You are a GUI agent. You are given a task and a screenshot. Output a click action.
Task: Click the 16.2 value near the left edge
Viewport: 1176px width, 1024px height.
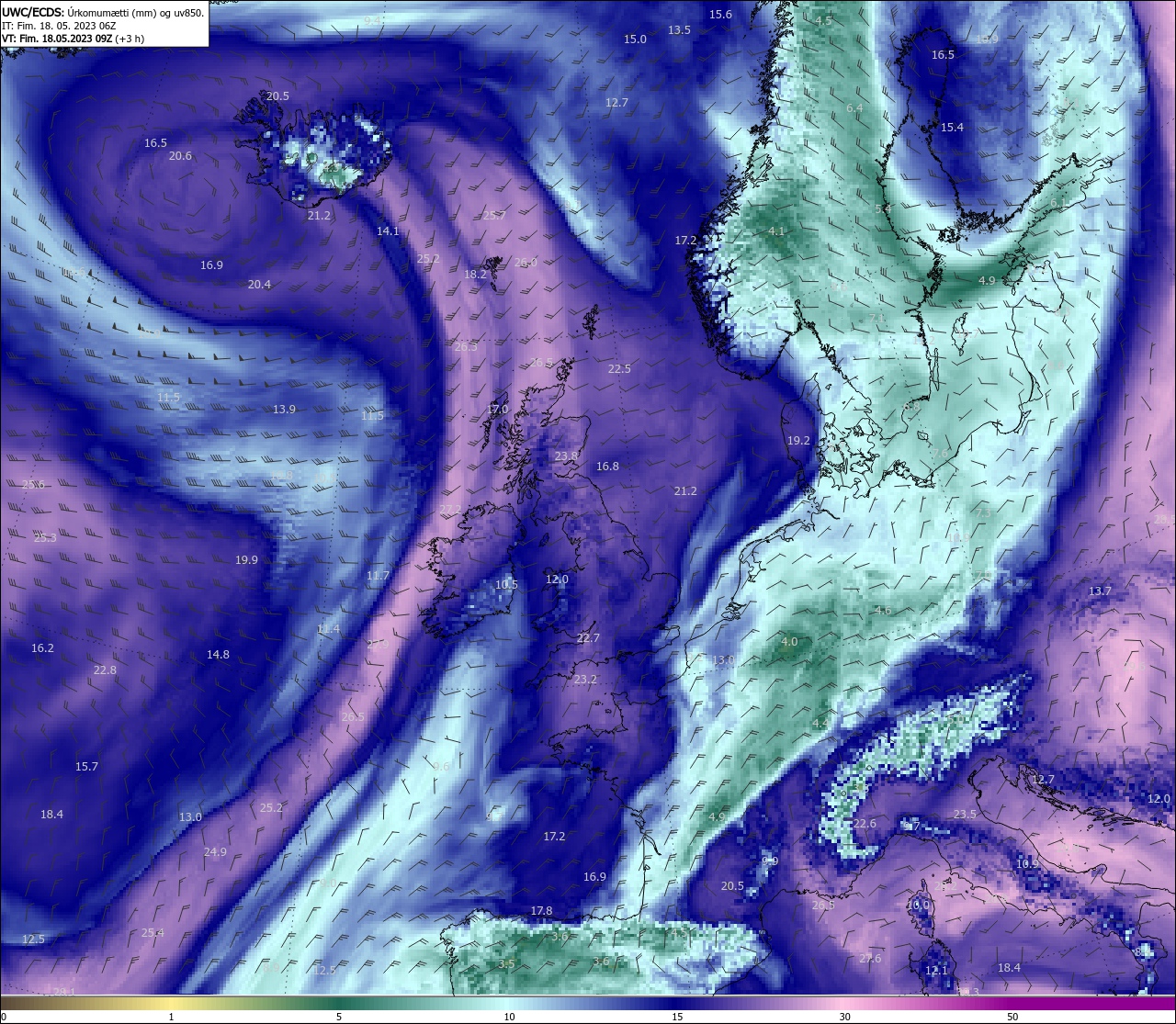pyautogui.click(x=42, y=648)
